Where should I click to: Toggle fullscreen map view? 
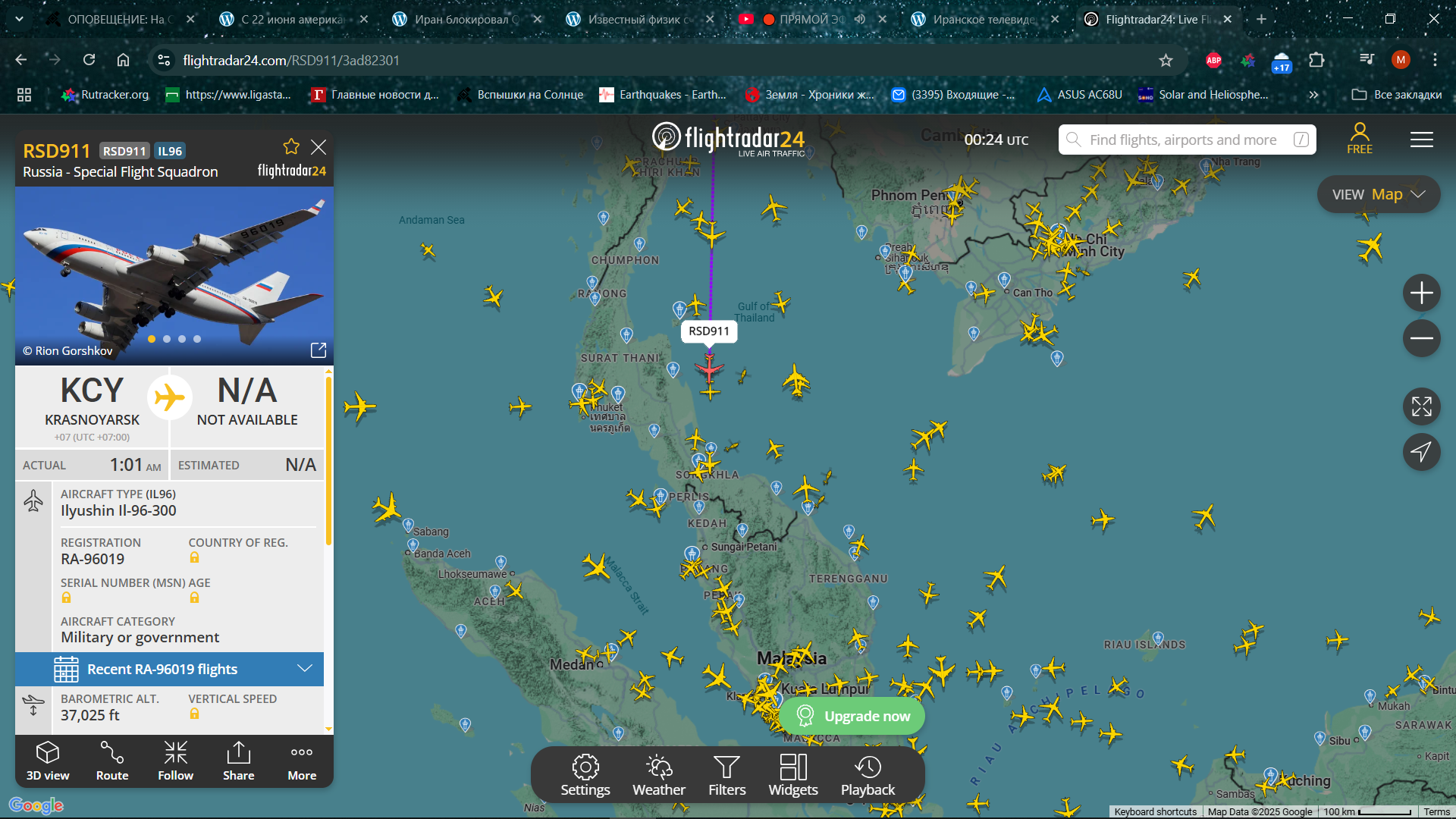click(1421, 406)
